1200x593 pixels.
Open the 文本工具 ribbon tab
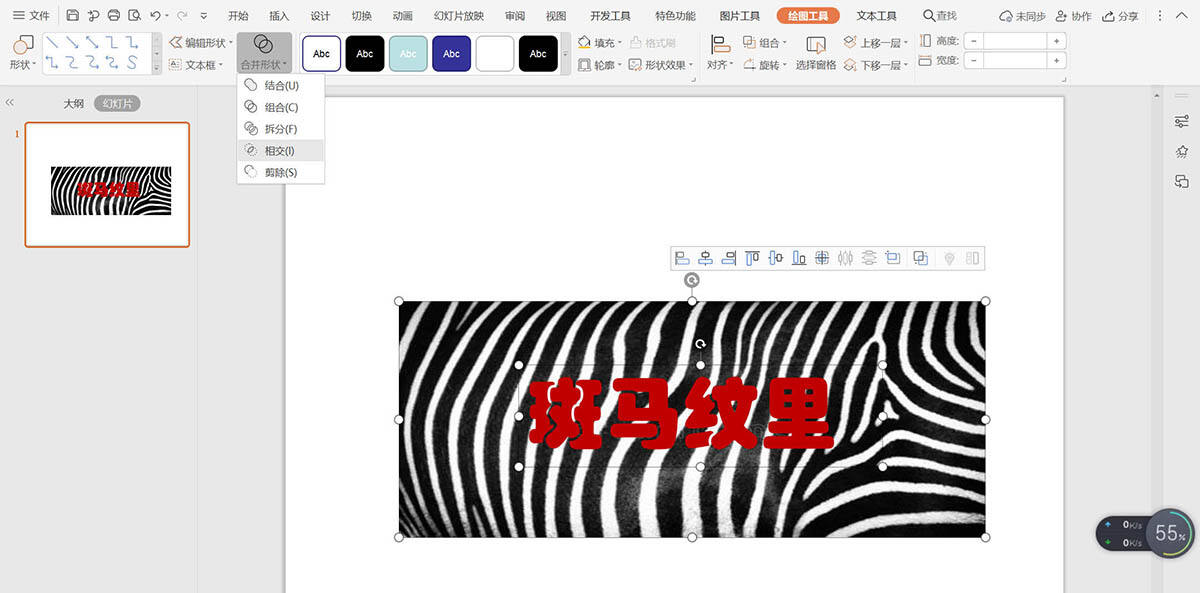(876, 16)
